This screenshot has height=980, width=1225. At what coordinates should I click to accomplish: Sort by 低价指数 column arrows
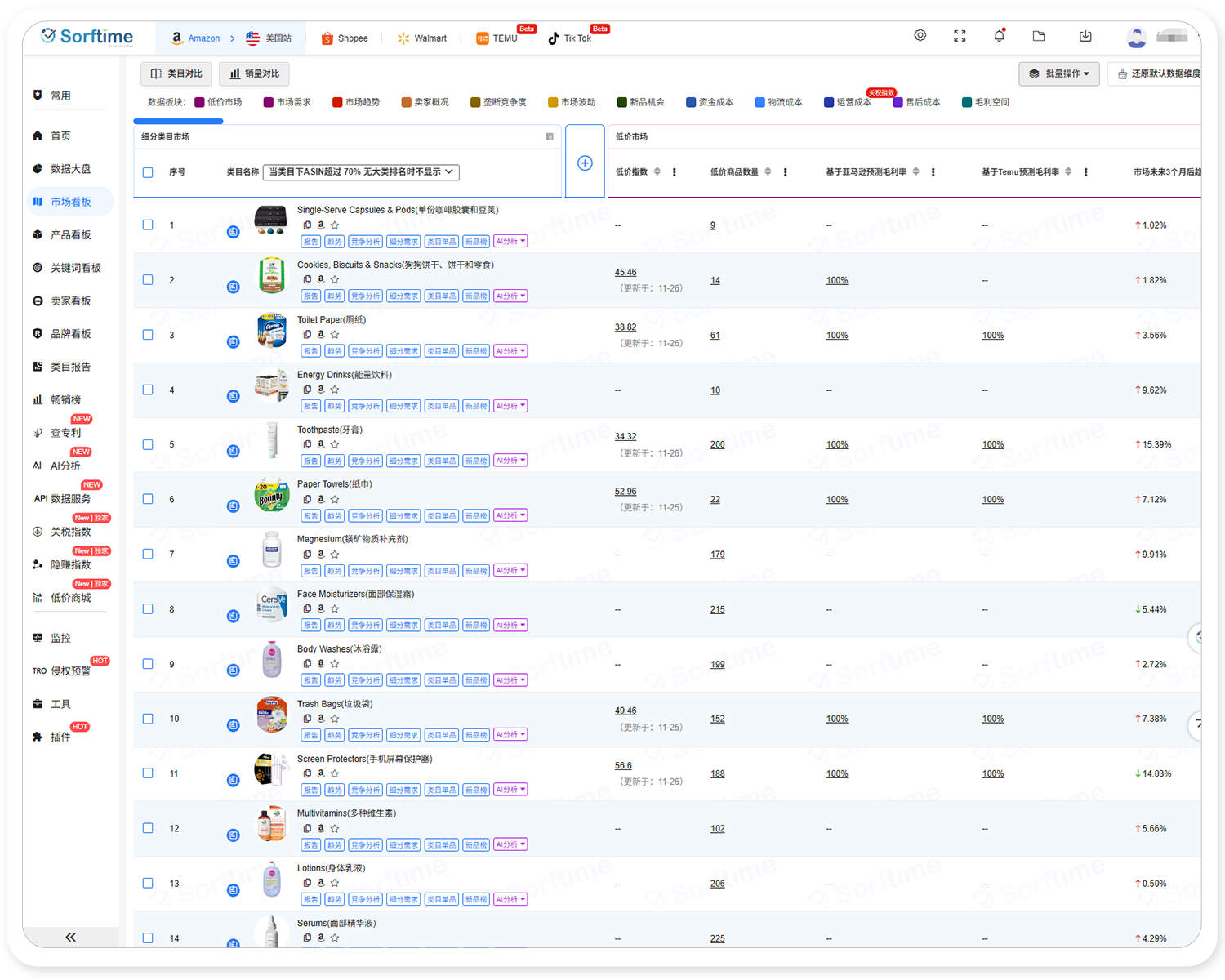657,171
